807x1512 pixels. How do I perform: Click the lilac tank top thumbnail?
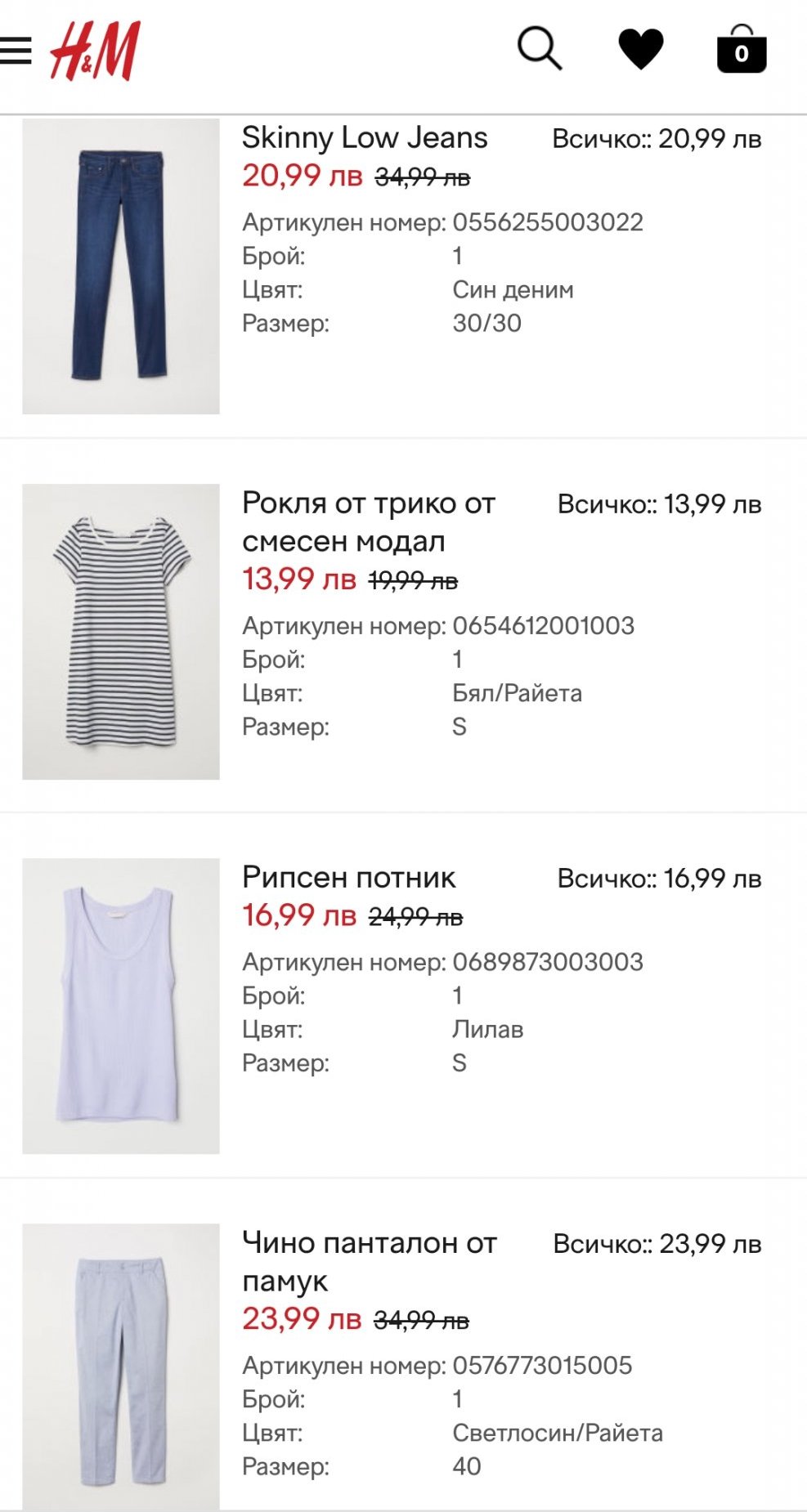[x=121, y=1005]
